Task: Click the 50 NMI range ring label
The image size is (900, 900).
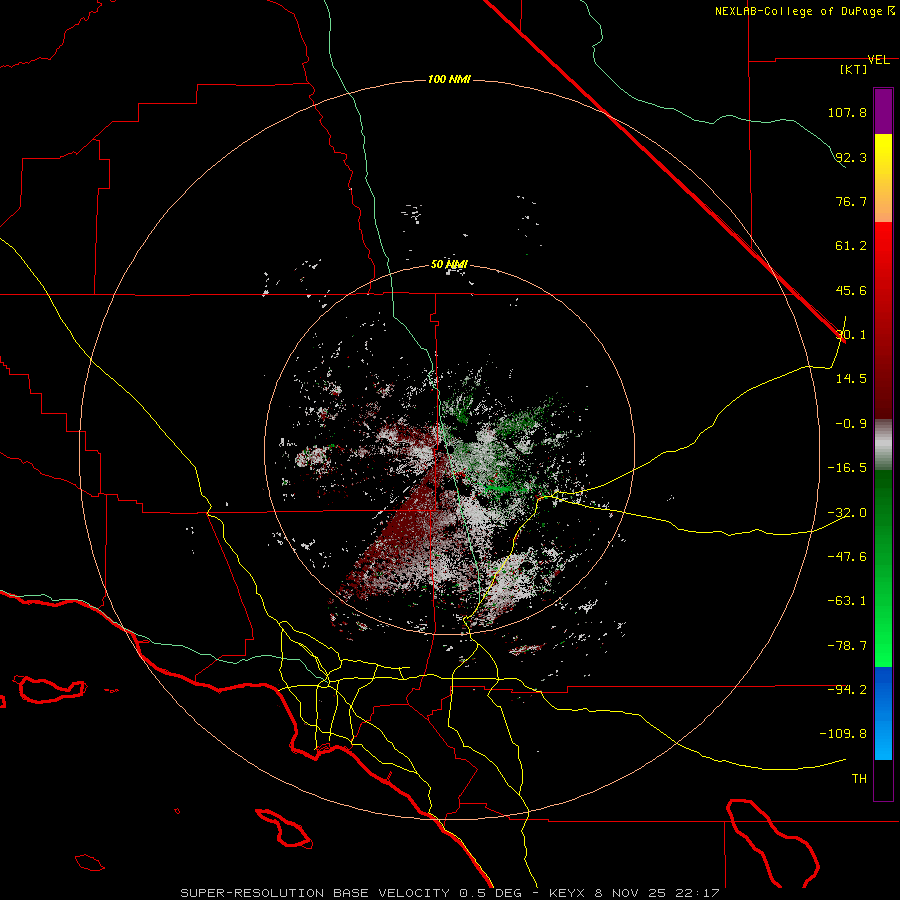Action: [x=449, y=265]
